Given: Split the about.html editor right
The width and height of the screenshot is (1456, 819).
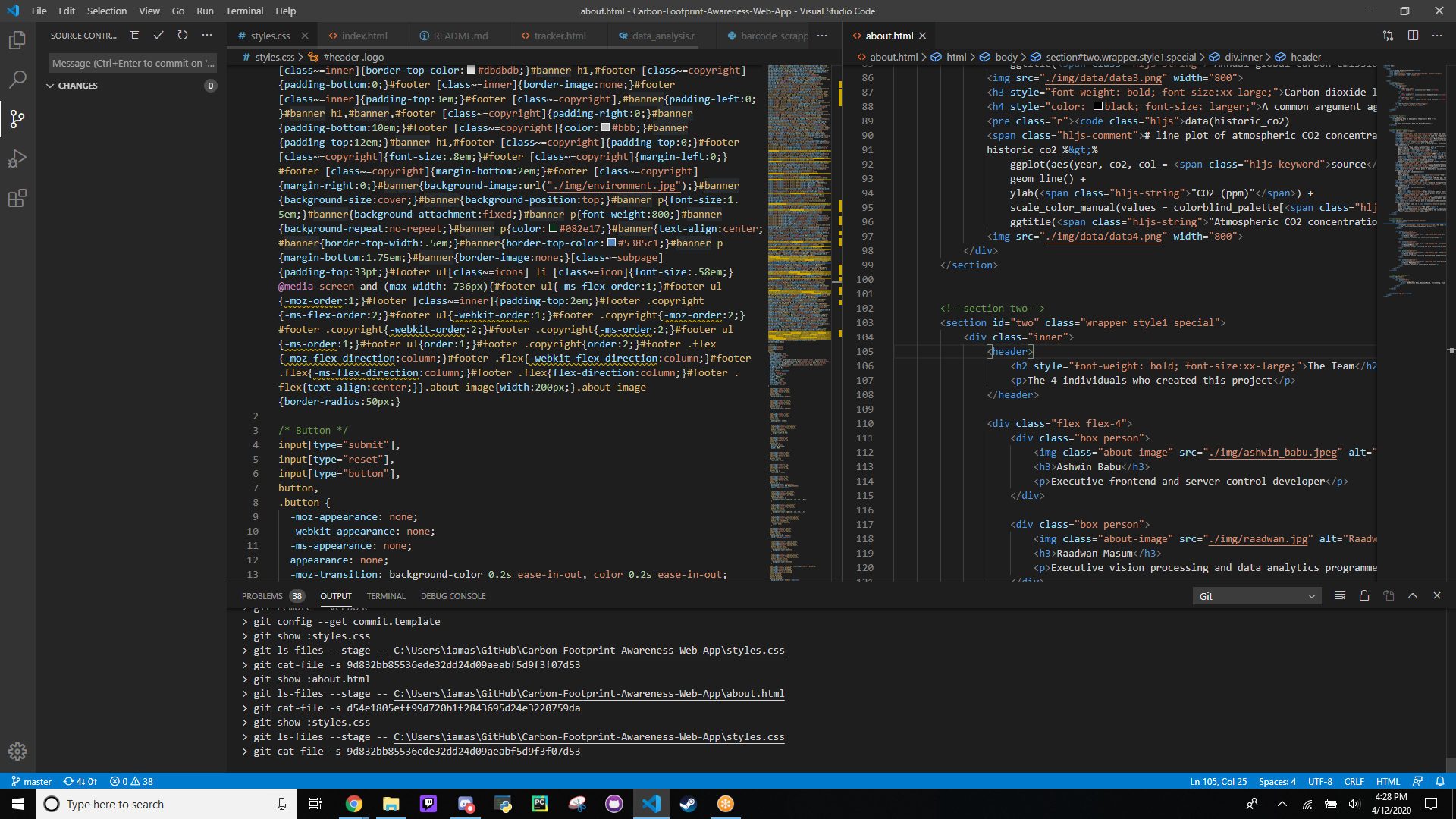Looking at the screenshot, I should (1413, 36).
